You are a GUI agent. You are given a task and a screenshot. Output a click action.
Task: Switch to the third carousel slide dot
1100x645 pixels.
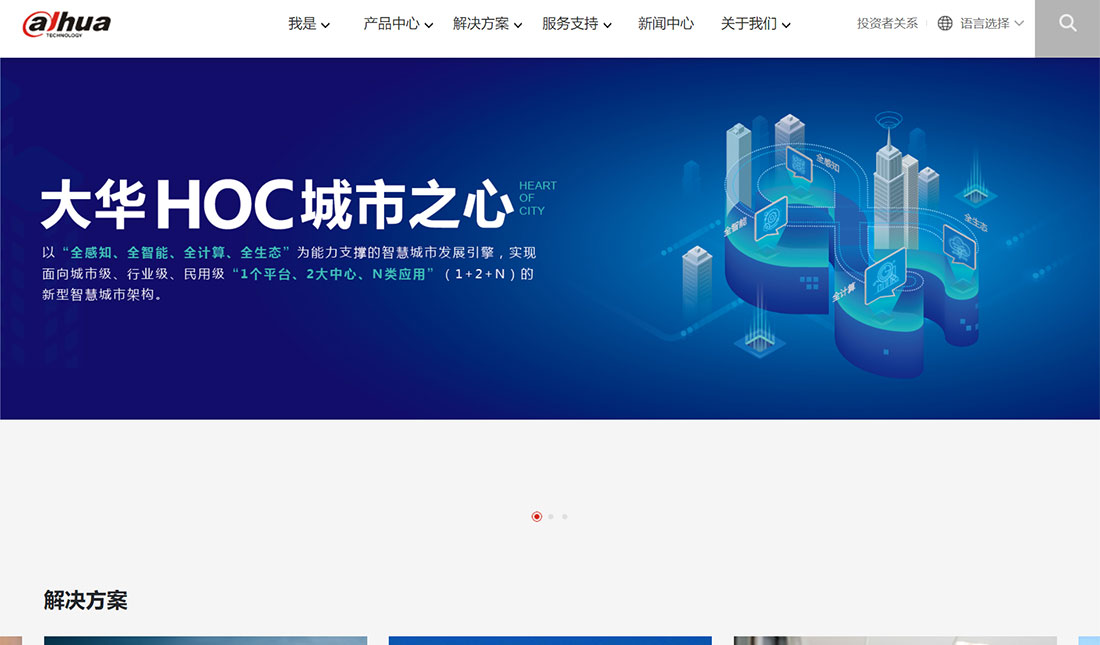565,517
